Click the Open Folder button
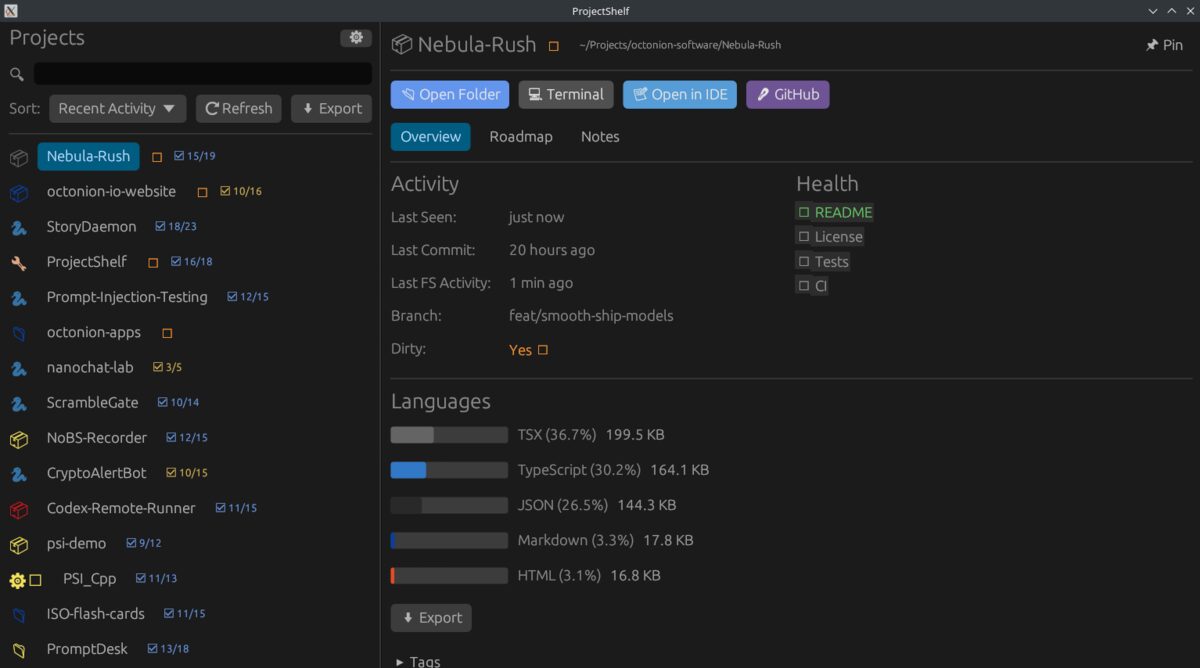 pos(450,95)
